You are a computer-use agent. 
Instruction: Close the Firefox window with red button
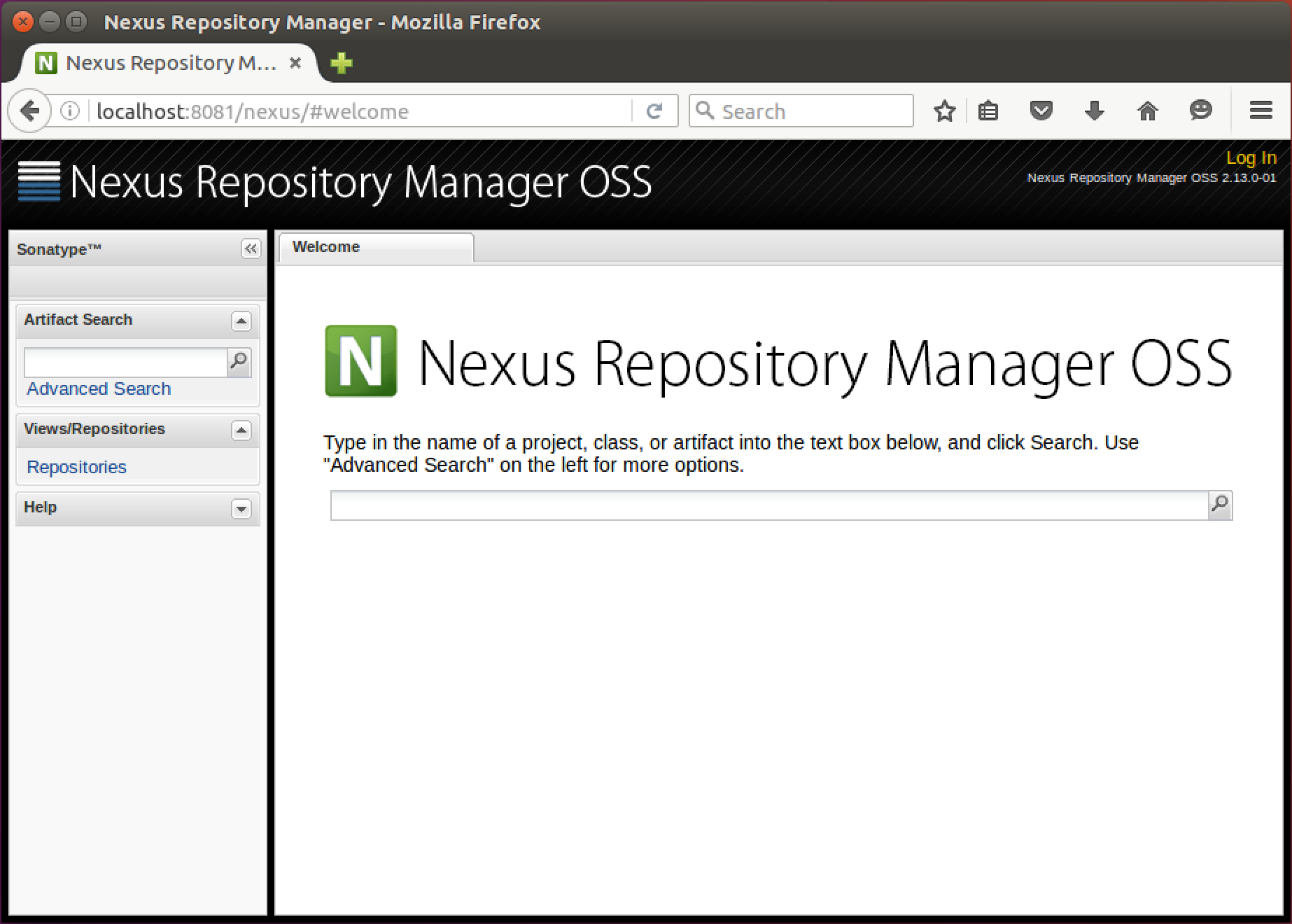point(23,22)
